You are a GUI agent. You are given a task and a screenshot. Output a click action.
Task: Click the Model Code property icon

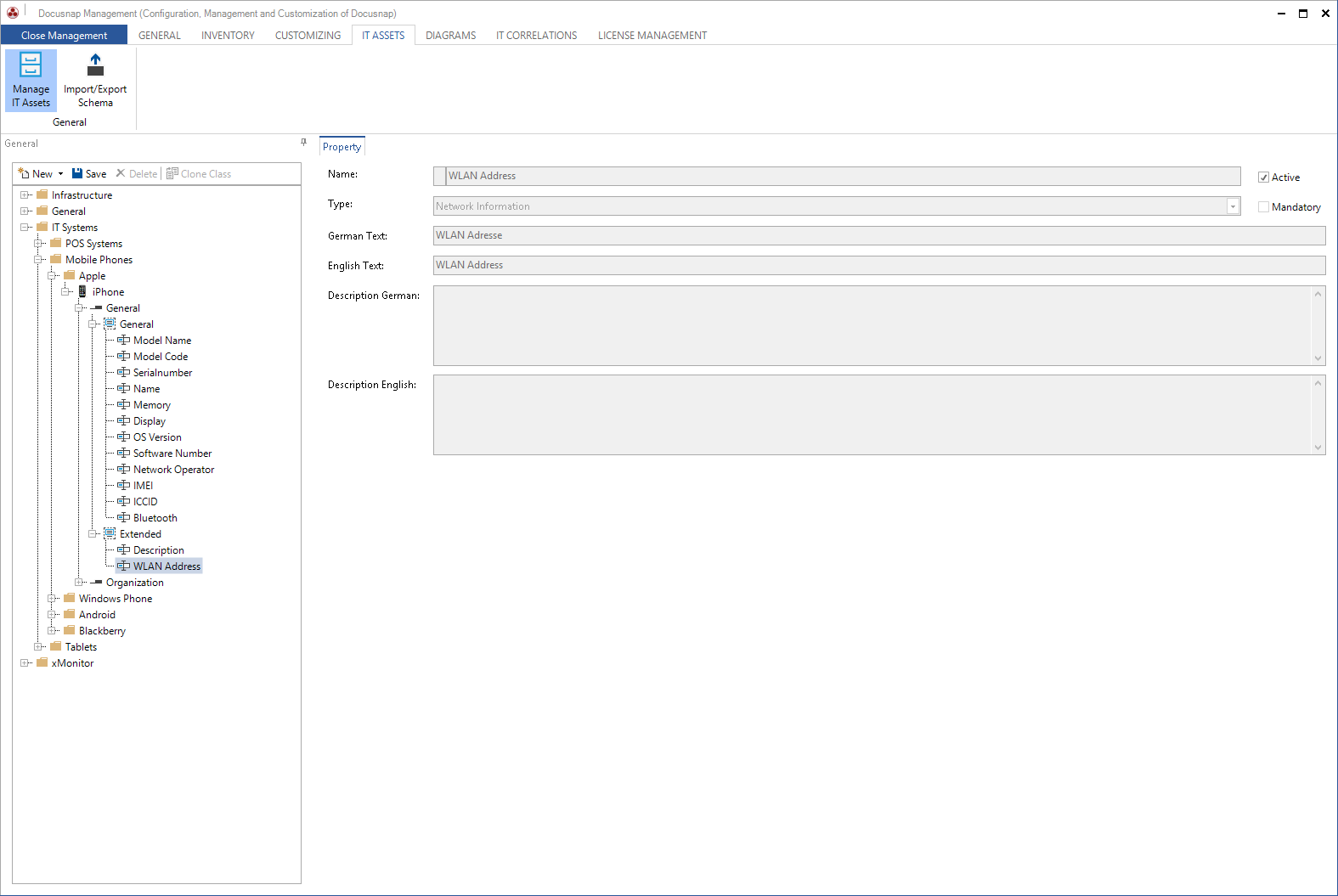pos(124,356)
